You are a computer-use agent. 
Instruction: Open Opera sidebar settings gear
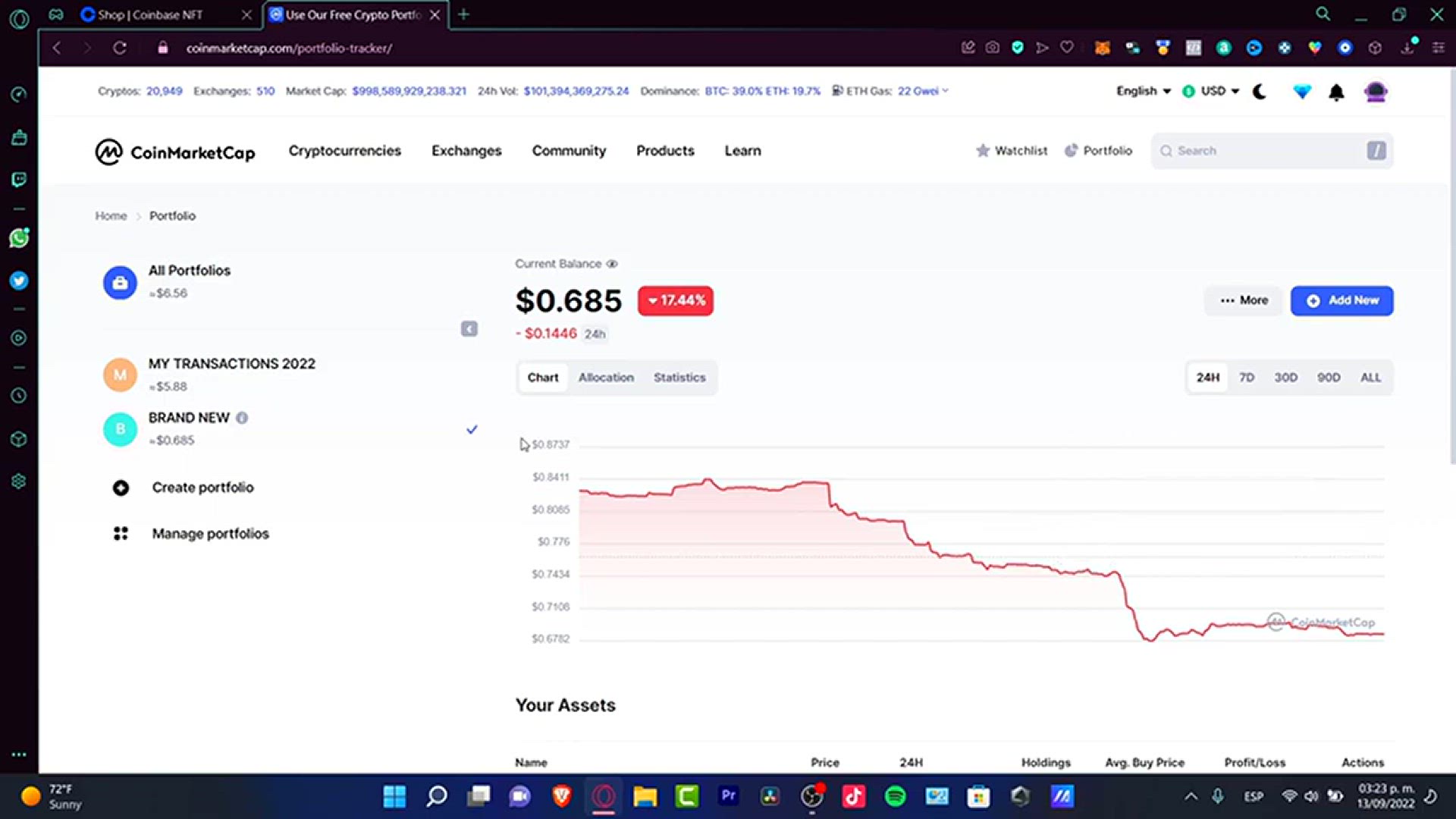[19, 482]
